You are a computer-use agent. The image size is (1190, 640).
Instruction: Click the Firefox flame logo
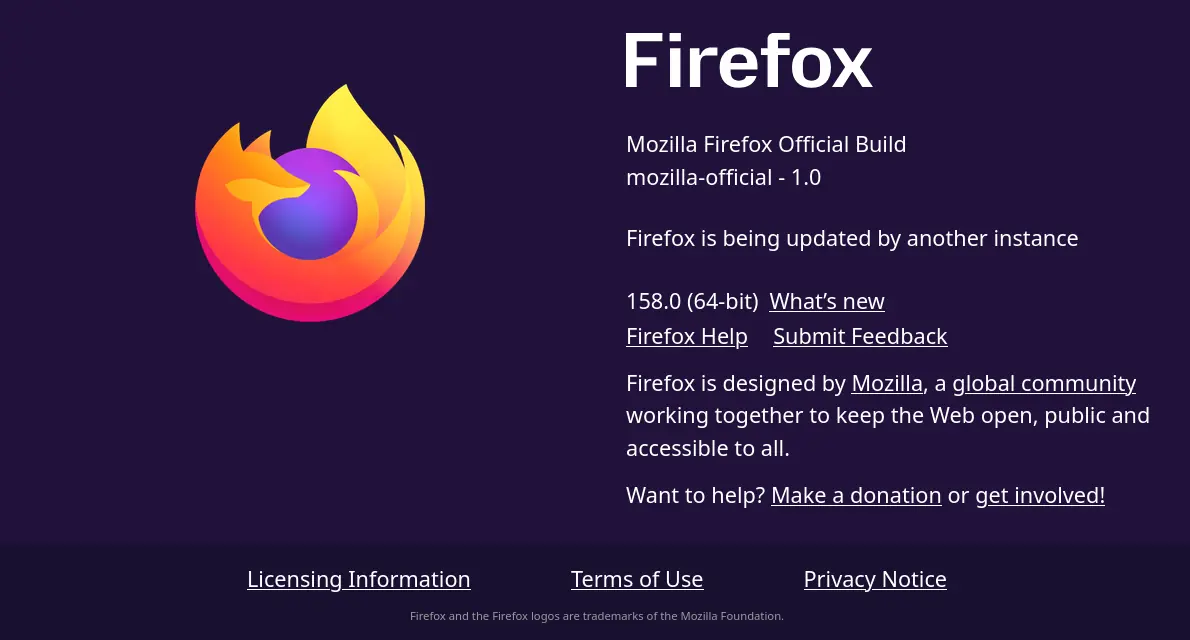pos(310,203)
